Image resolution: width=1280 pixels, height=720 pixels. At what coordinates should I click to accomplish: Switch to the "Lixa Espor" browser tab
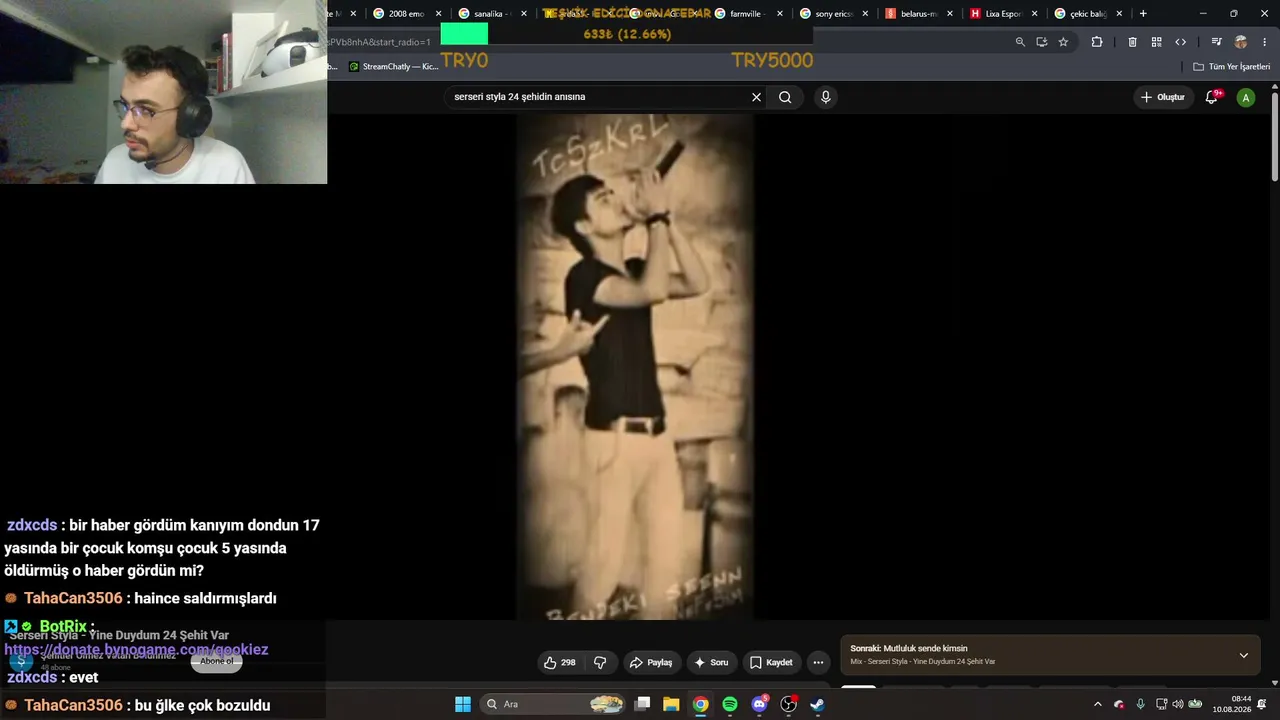tap(1003, 14)
